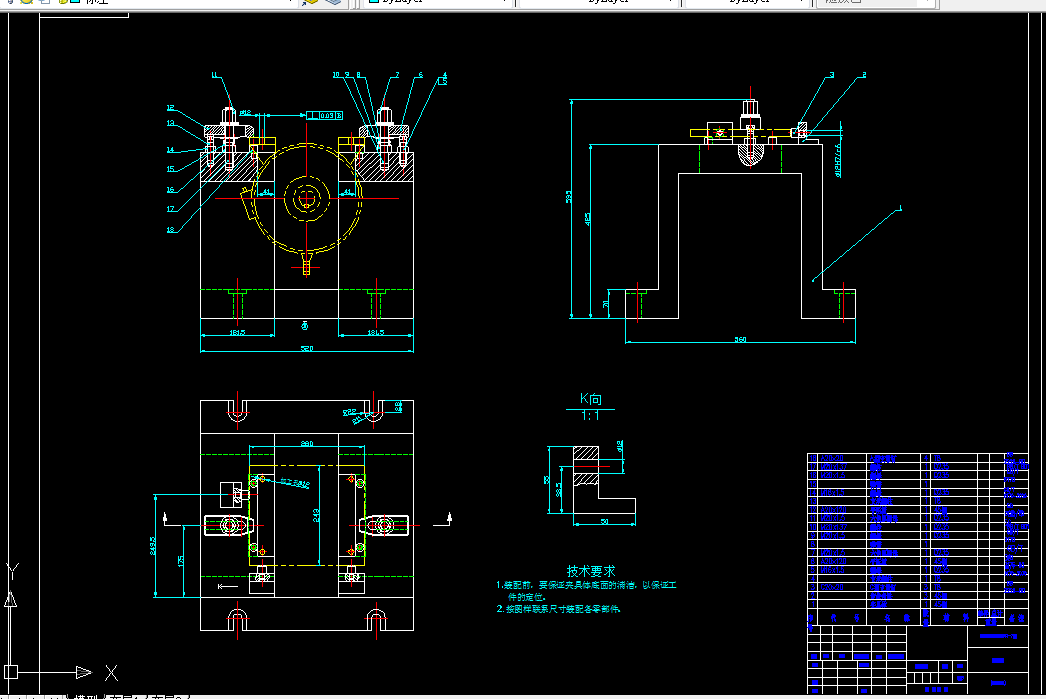The width and height of the screenshot is (1046, 699).
Task: Select balloon number 12
Action: [x=170, y=107]
